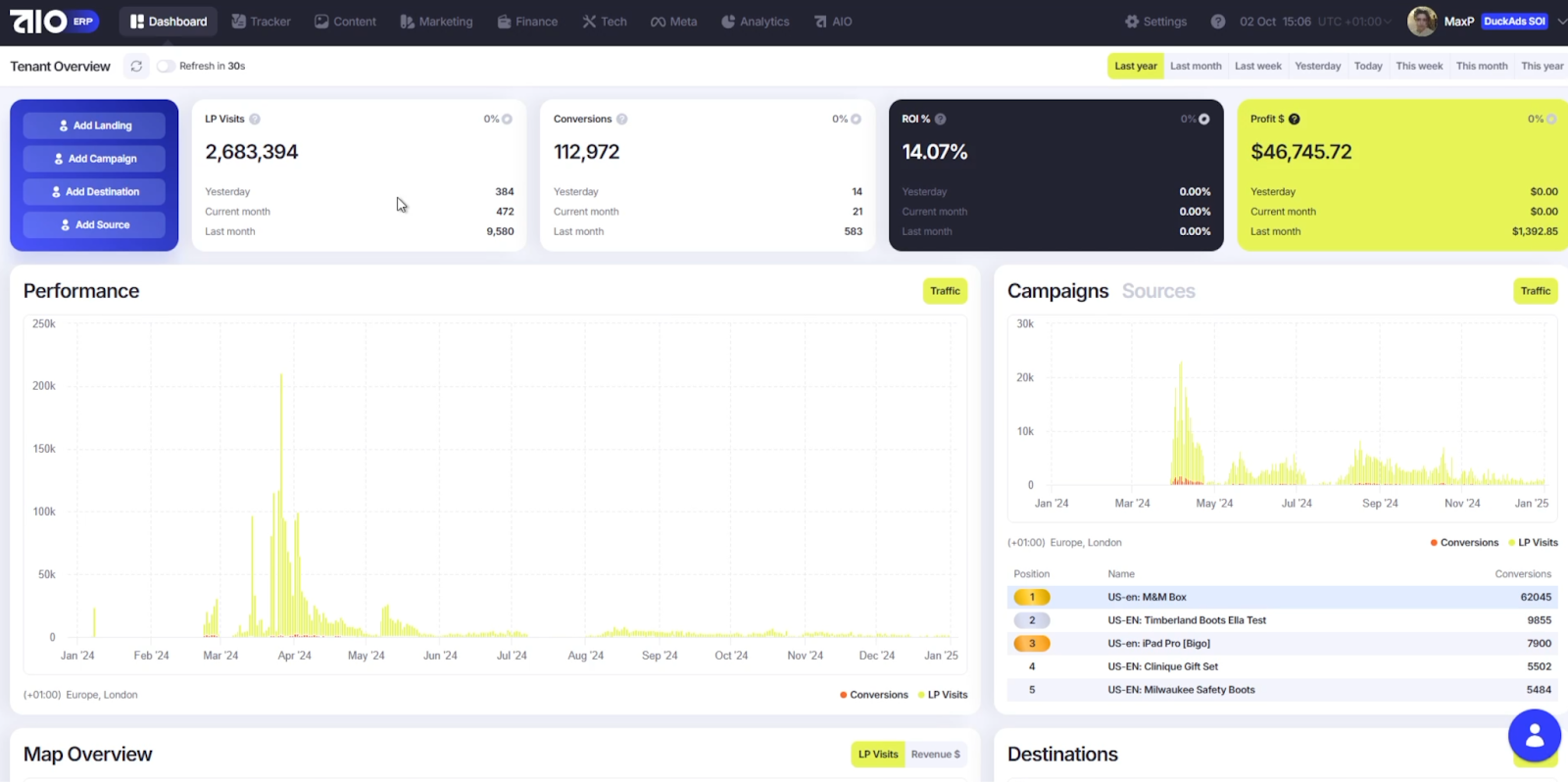Select the US-EN: Timberland Boots Ella Test row
The width and height of the screenshot is (1568, 782).
[x=1186, y=620]
